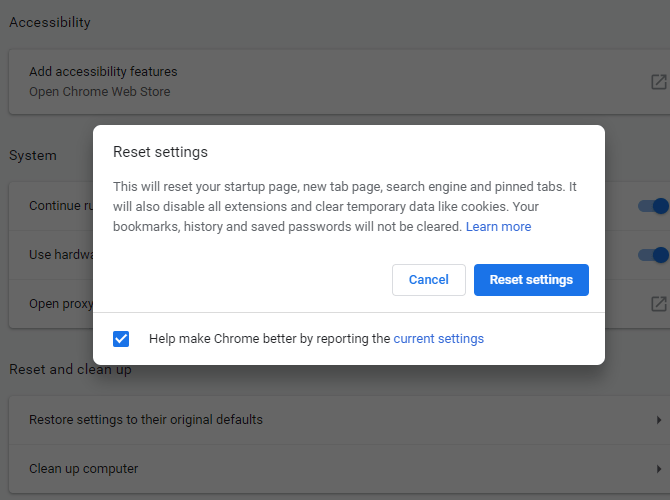670x500 pixels.
Task: Click the Accessibility section heading
Action: pyautogui.click(x=50, y=22)
